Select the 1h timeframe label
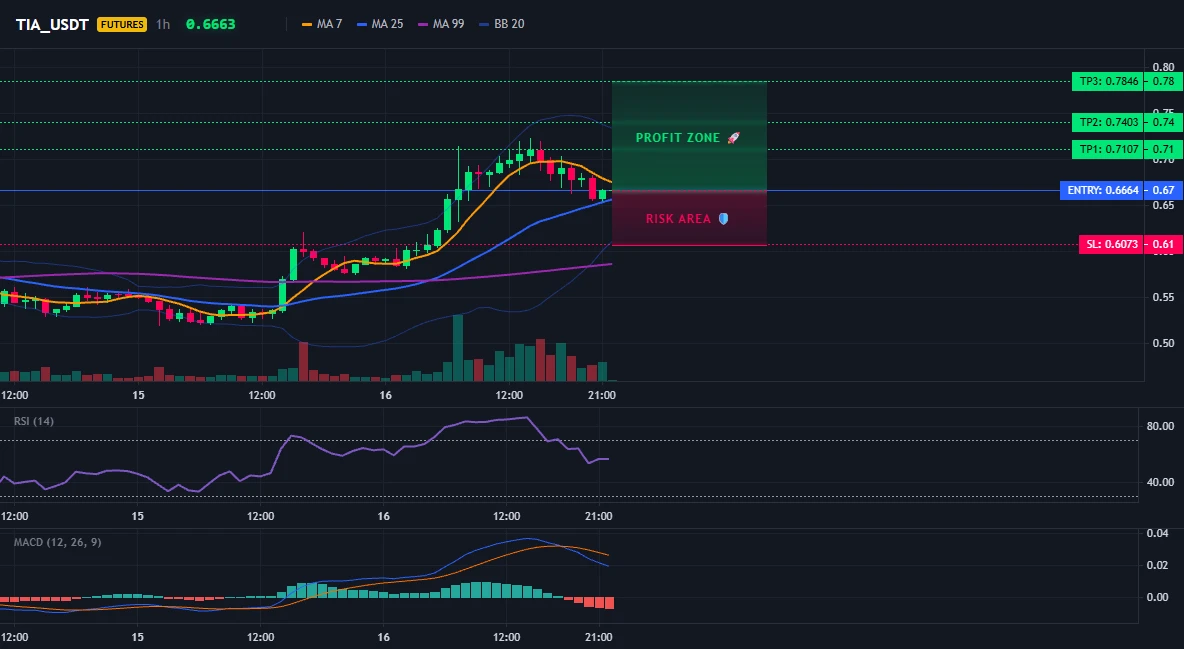The image size is (1184, 649). [163, 24]
